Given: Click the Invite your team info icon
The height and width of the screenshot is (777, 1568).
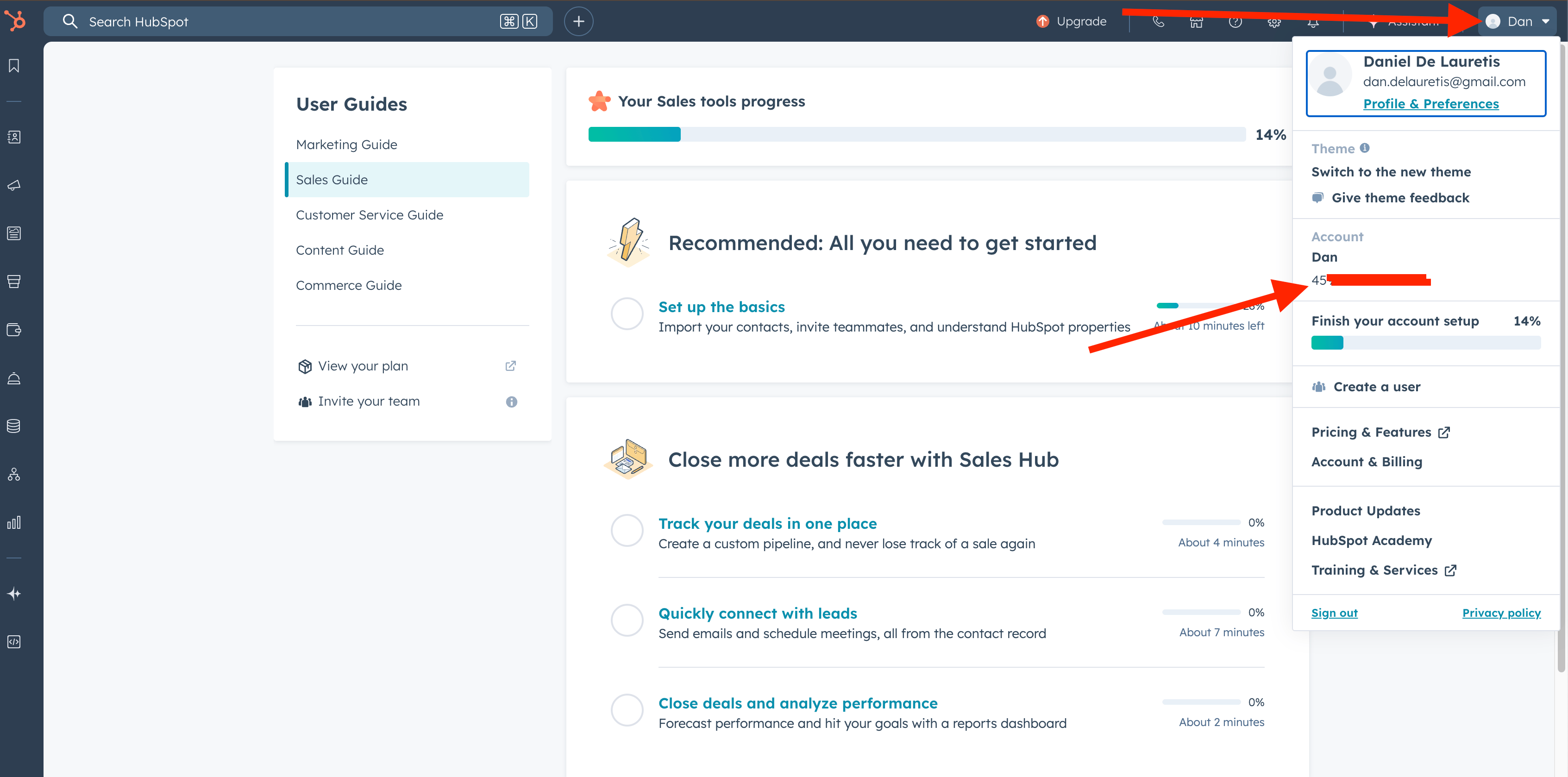Looking at the screenshot, I should click(511, 401).
